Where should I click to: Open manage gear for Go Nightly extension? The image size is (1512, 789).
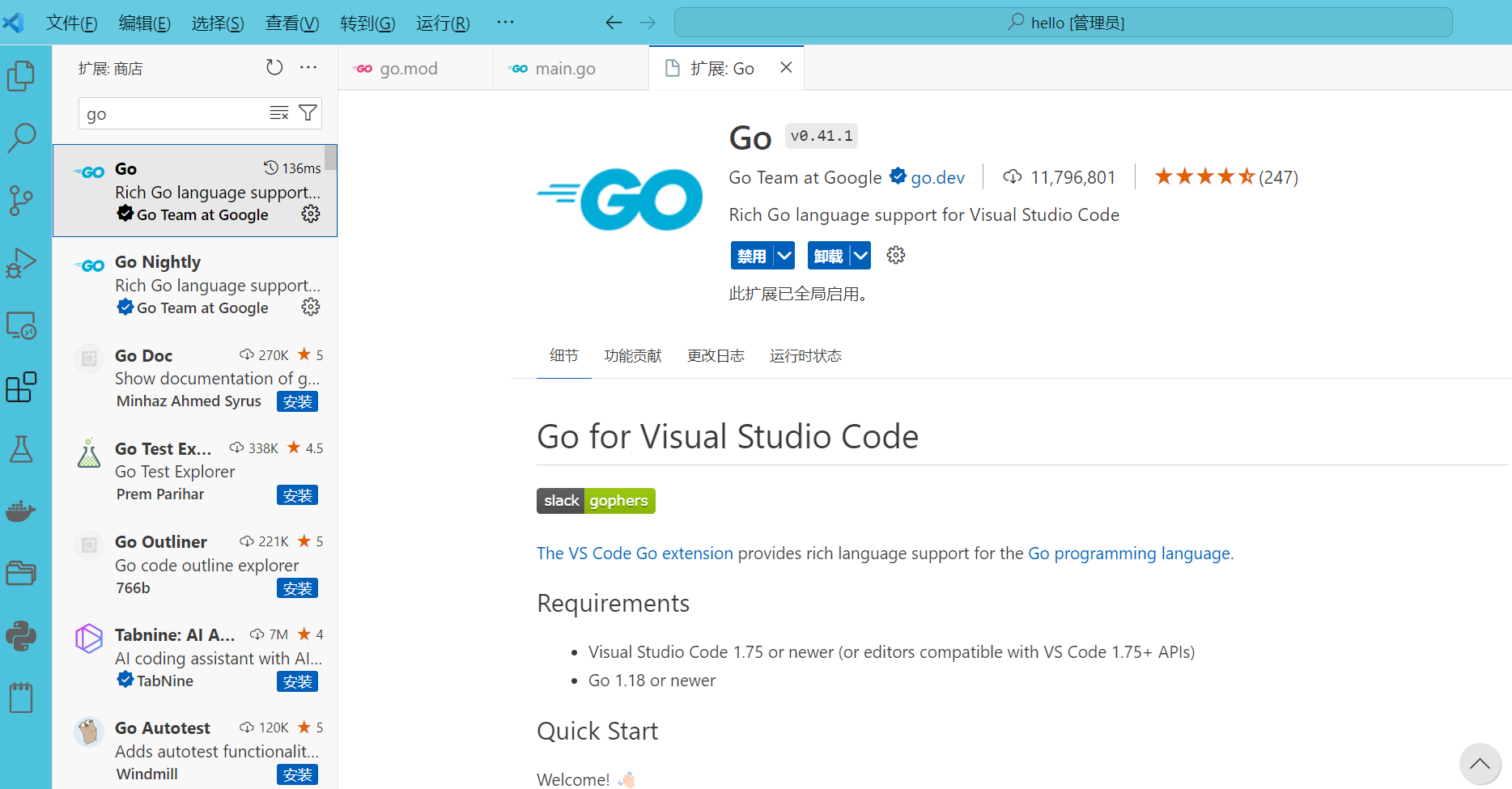(311, 307)
